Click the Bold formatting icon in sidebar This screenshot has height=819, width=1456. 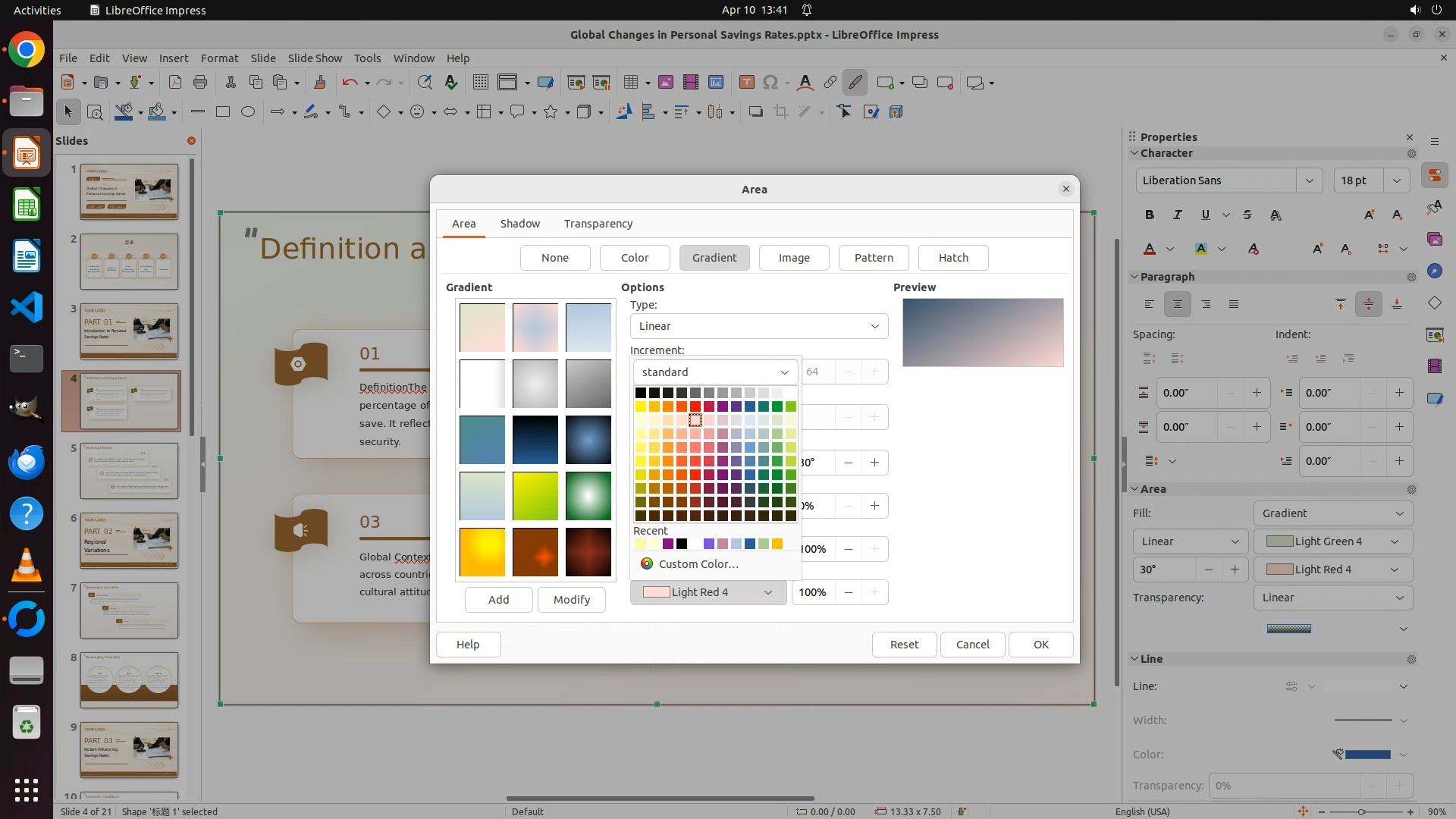1150,215
